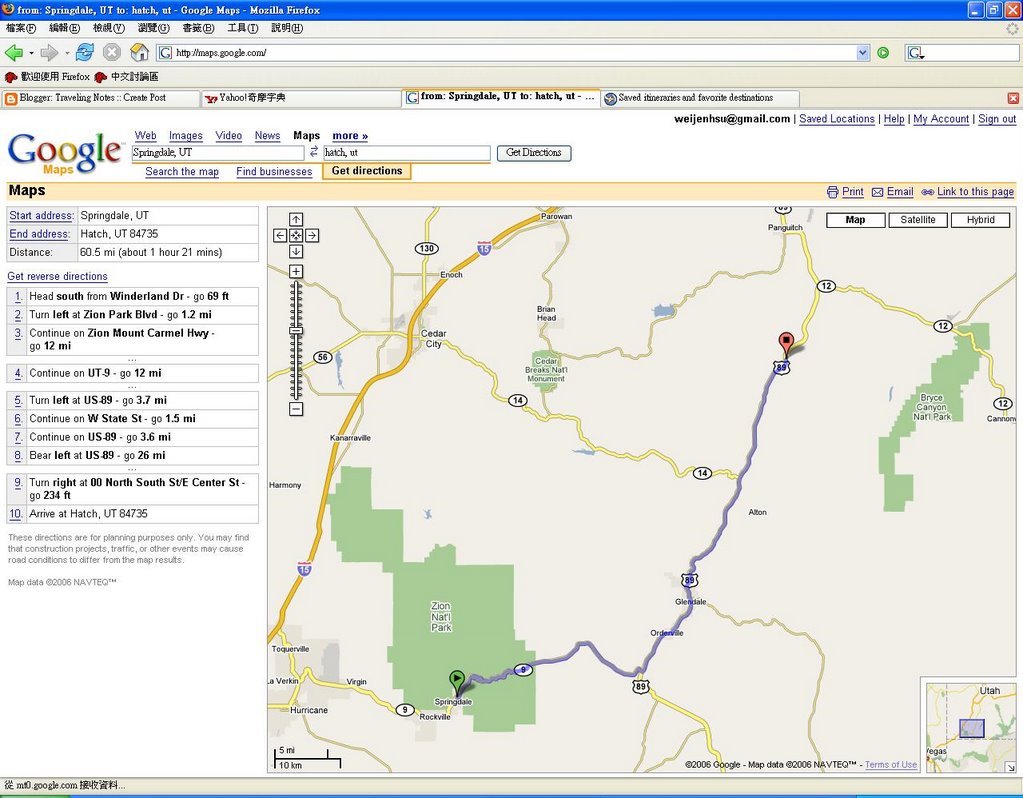This screenshot has height=798, width=1023.
Task: Open My Account link
Action: pos(941,119)
